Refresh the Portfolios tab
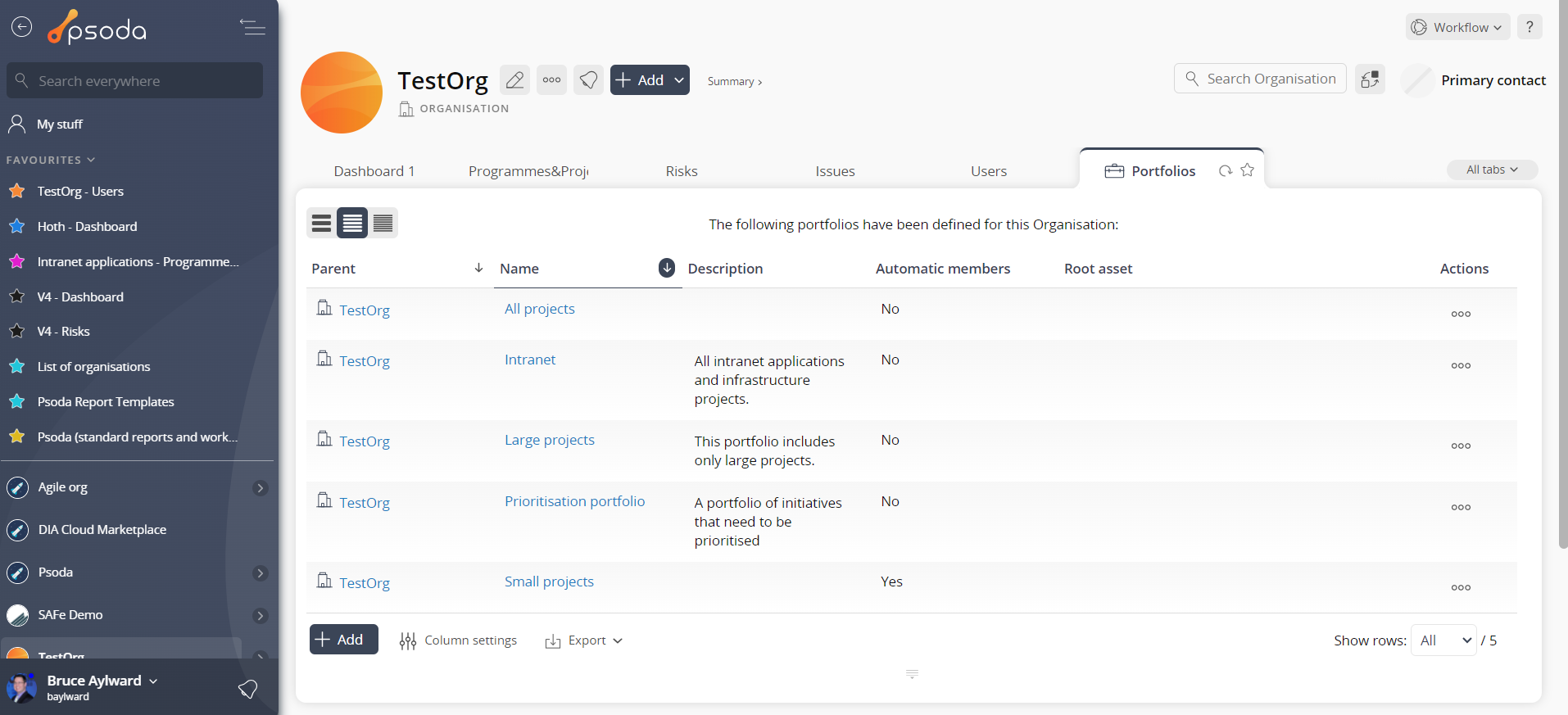The height and width of the screenshot is (715, 1568). click(x=1226, y=170)
